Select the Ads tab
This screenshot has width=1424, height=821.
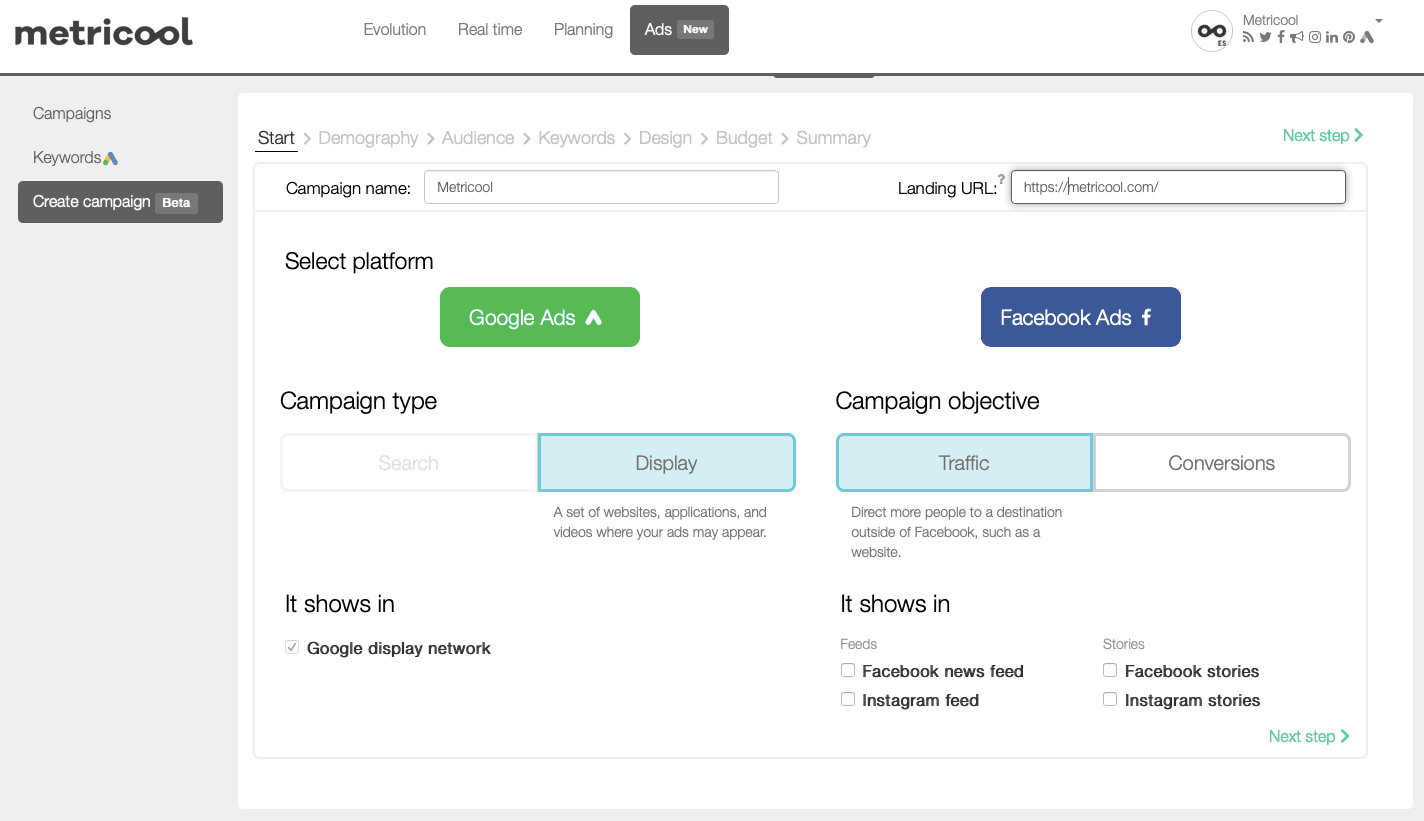(679, 30)
